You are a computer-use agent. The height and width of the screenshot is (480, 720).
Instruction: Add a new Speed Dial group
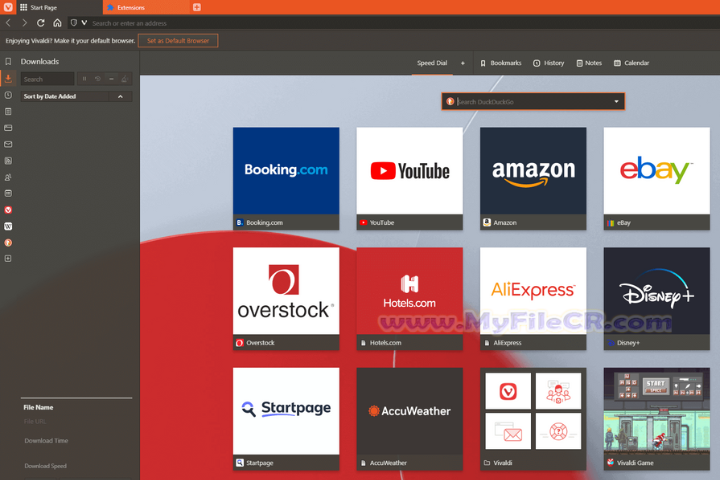[x=462, y=63]
